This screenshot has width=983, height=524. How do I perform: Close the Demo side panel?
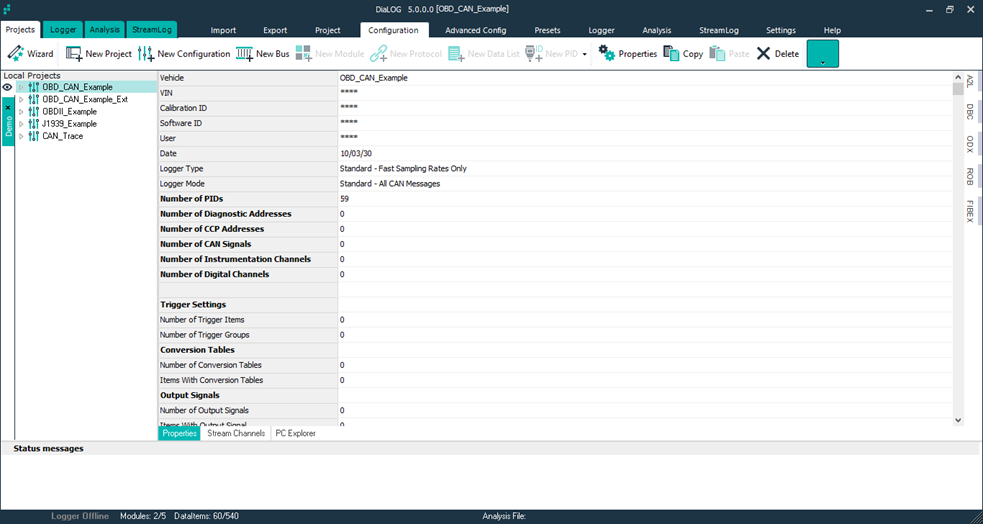pyautogui.click(x=8, y=106)
